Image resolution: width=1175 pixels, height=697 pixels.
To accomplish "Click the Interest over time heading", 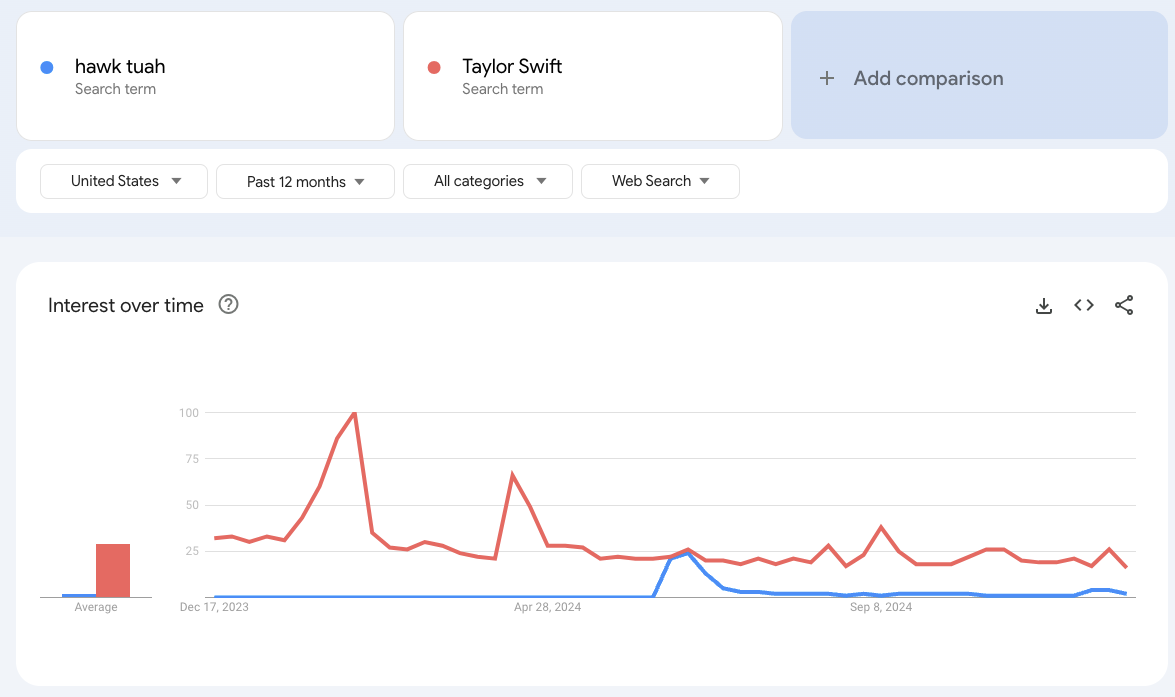I will 126,305.
